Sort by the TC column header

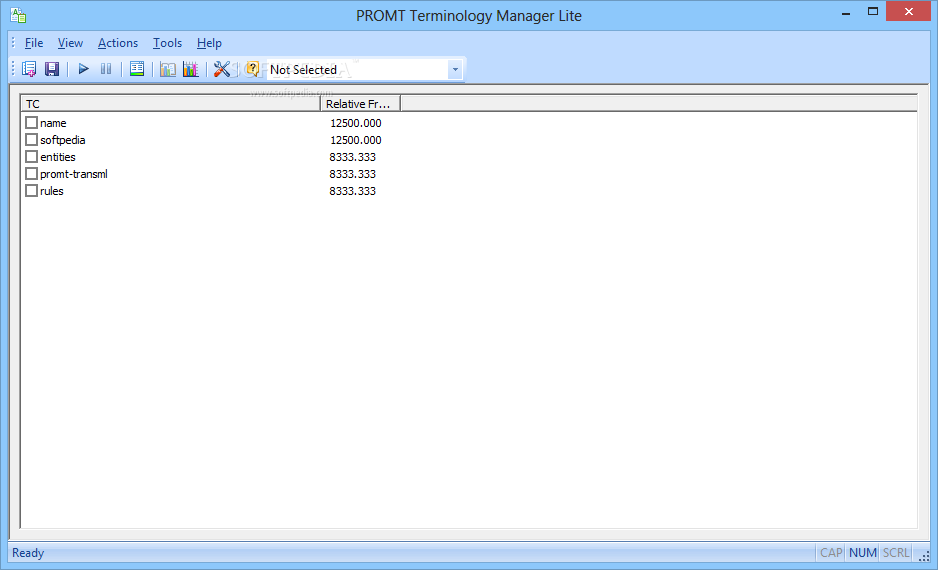pyautogui.click(x=171, y=103)
